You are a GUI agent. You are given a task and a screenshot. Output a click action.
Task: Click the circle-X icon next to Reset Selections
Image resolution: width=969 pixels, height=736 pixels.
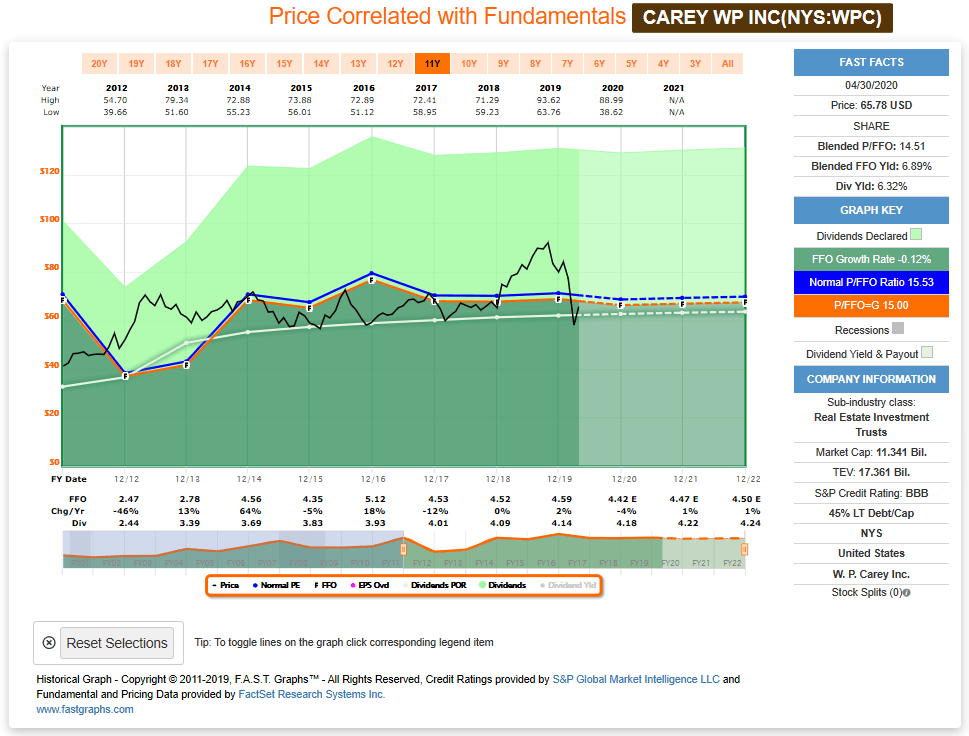49,642
